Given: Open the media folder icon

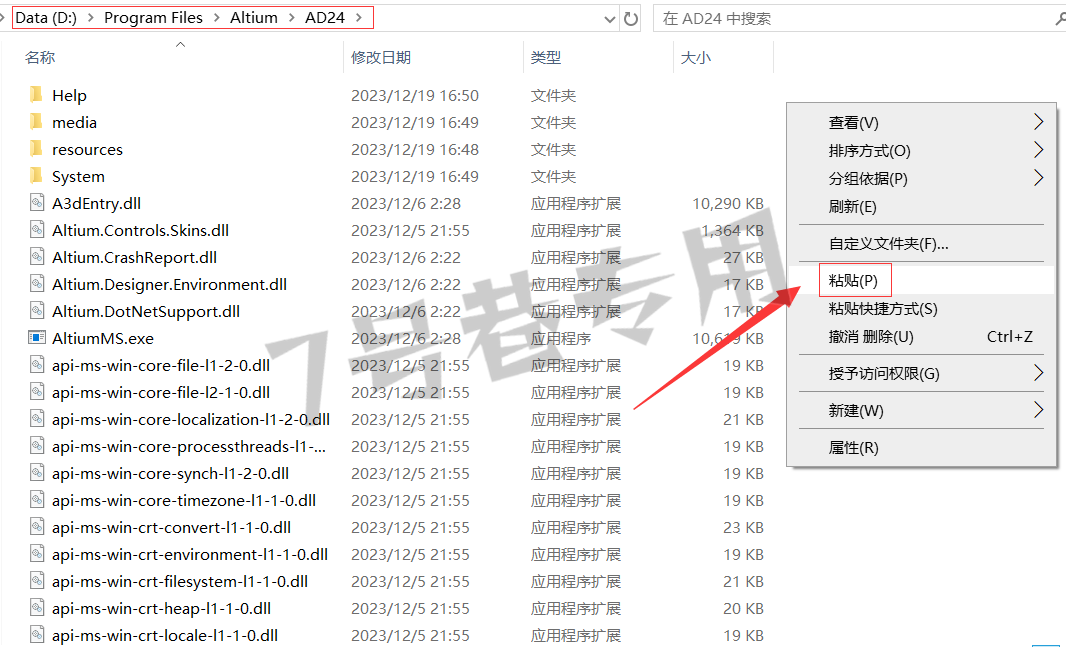Looking at the screenshot, I should click(36, 122).
